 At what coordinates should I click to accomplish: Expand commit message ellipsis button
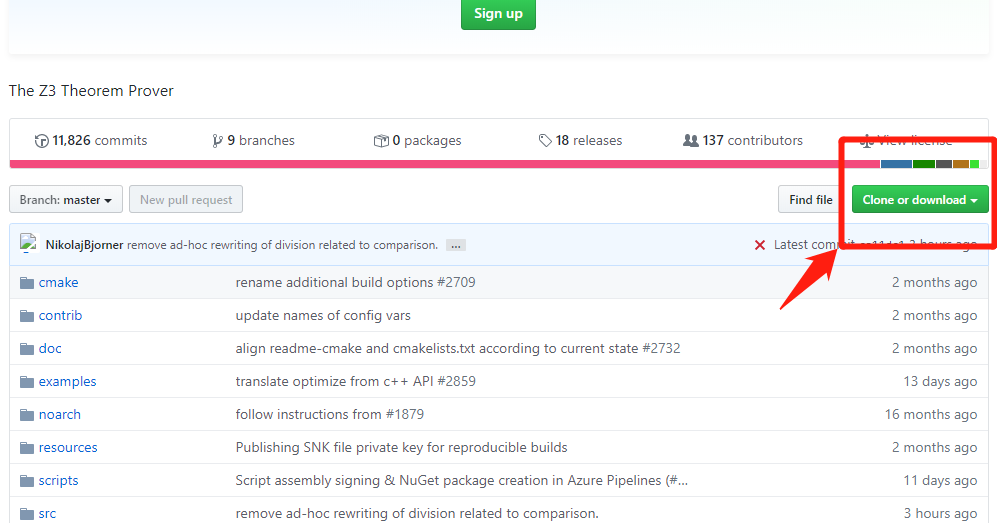click(x=456, y=245)
